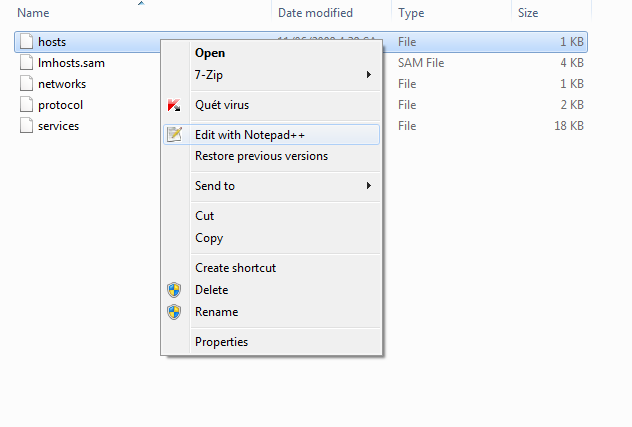Expand the 7-Zip submenu arrow

(369, 75)
